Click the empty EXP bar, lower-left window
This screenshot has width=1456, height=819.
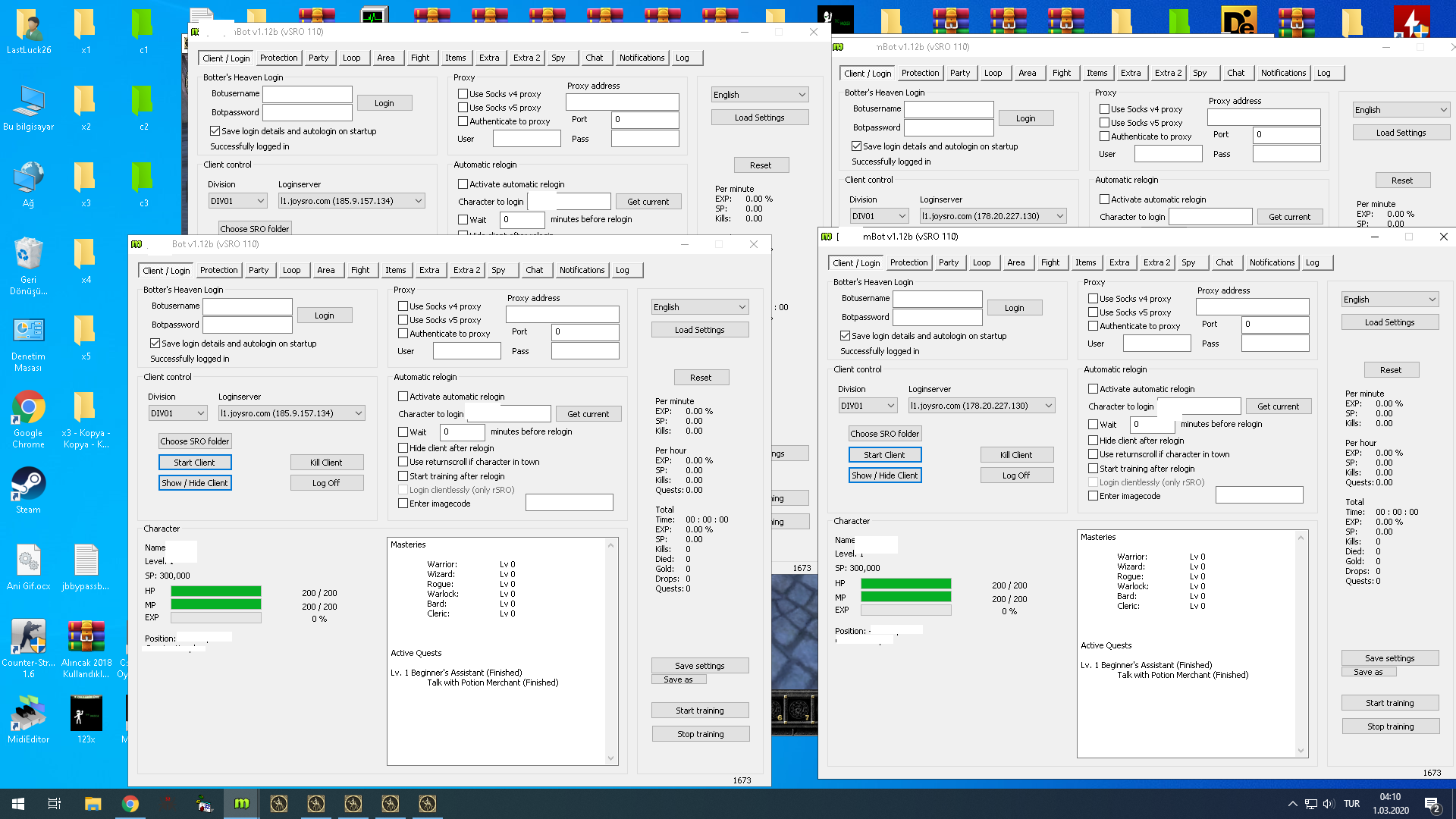coord(216,618)
